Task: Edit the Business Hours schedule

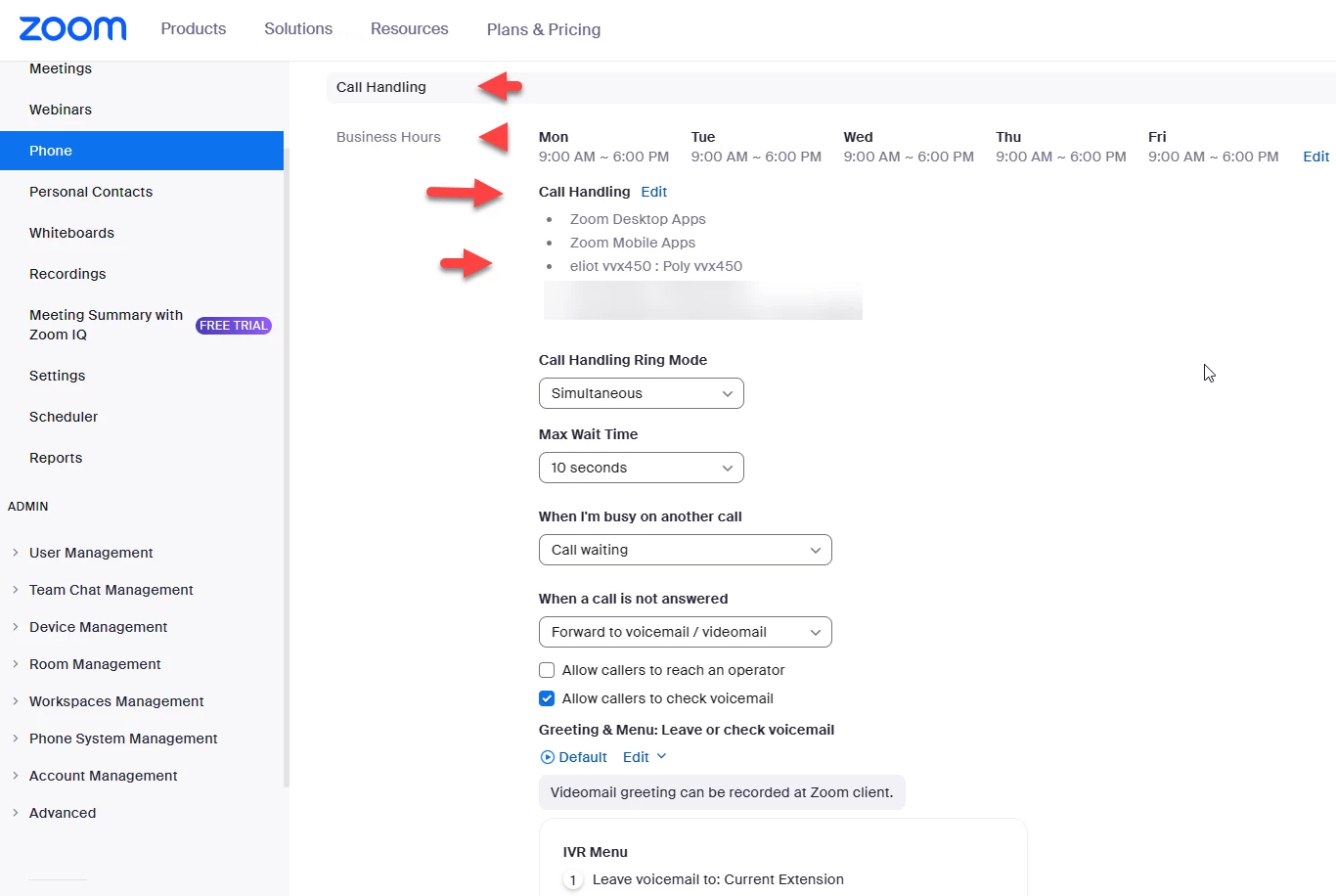Action: [1315, 157]
